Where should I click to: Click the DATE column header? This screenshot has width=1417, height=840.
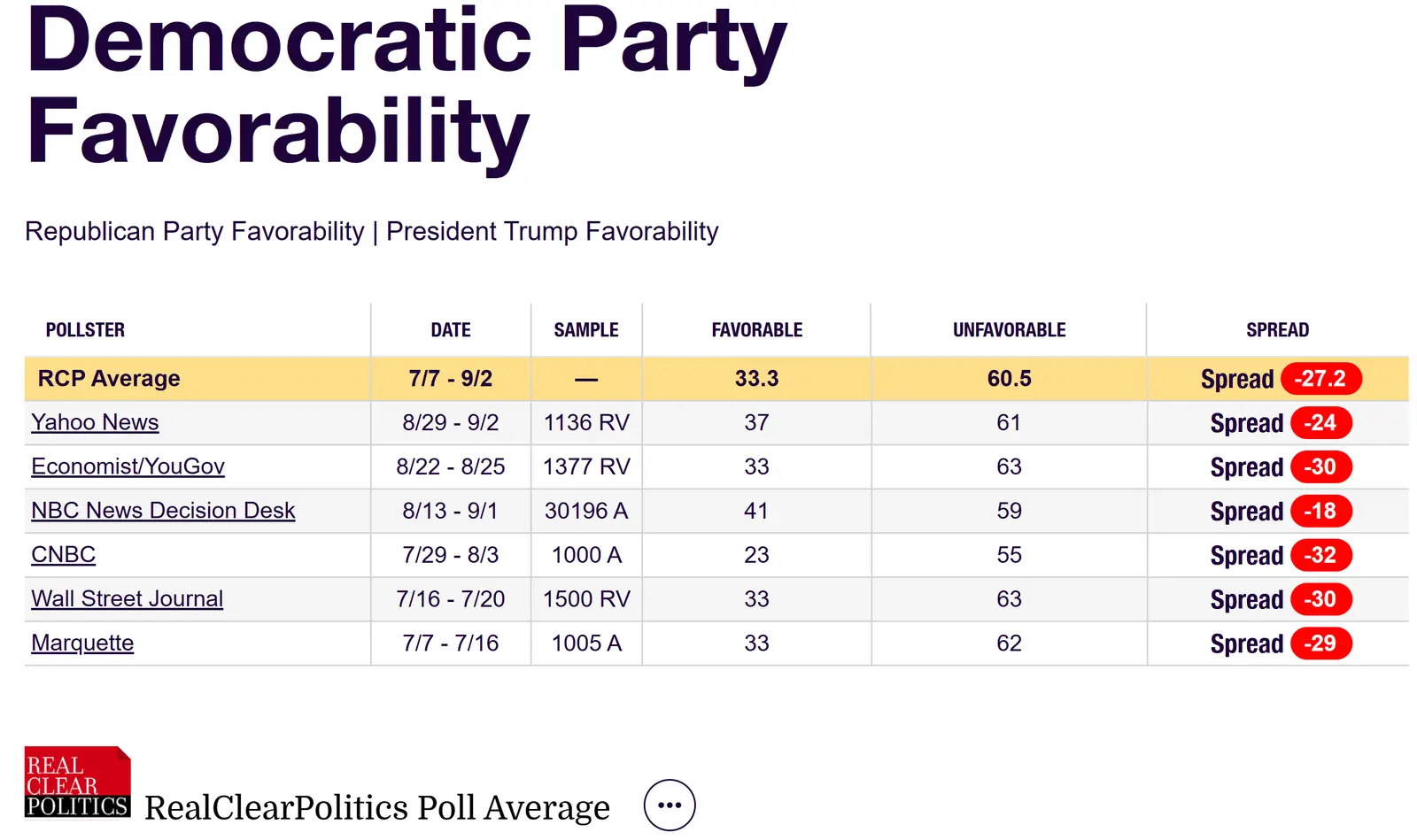tap(451, 330)
